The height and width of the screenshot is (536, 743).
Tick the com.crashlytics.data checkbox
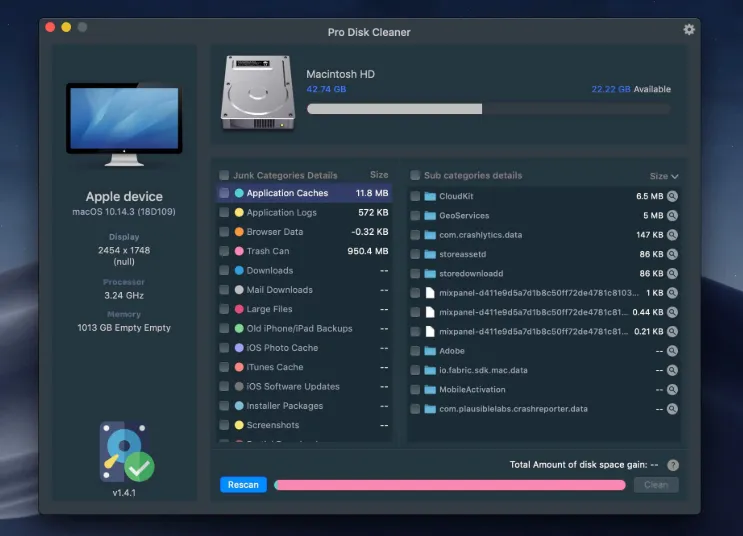pos(415,235)
